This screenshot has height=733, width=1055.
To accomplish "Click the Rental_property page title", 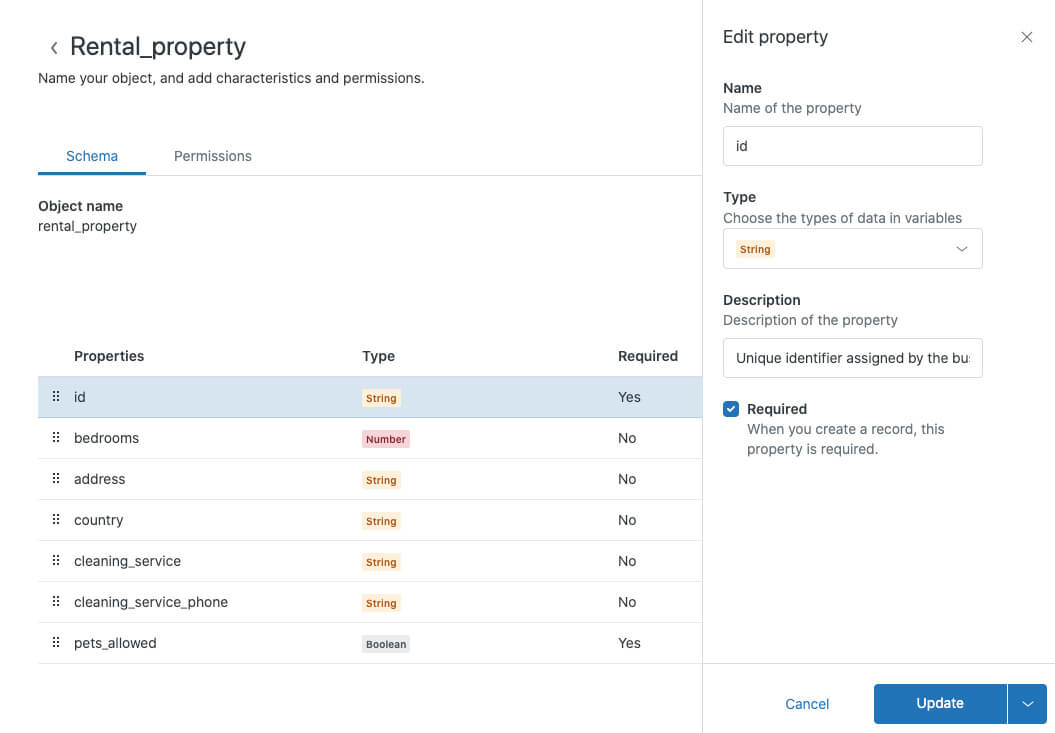I will coord(158,47).
